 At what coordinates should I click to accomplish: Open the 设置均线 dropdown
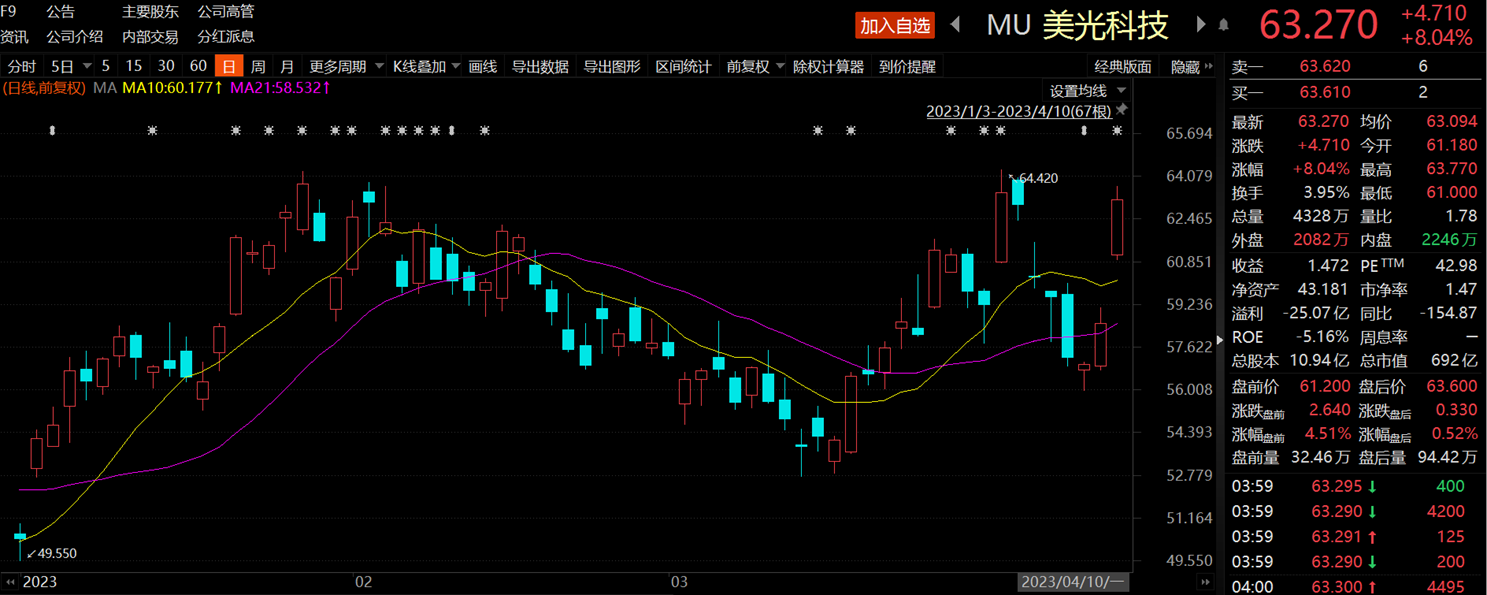(1086, 91)
